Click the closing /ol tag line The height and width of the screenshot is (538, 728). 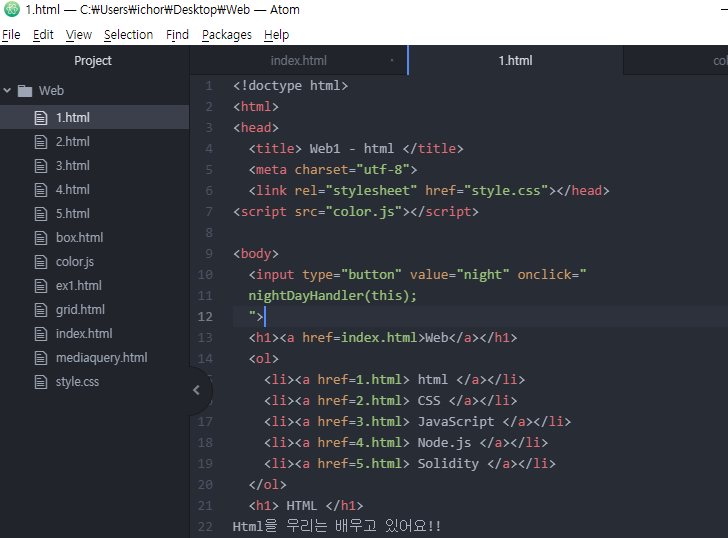click(267, 485)
